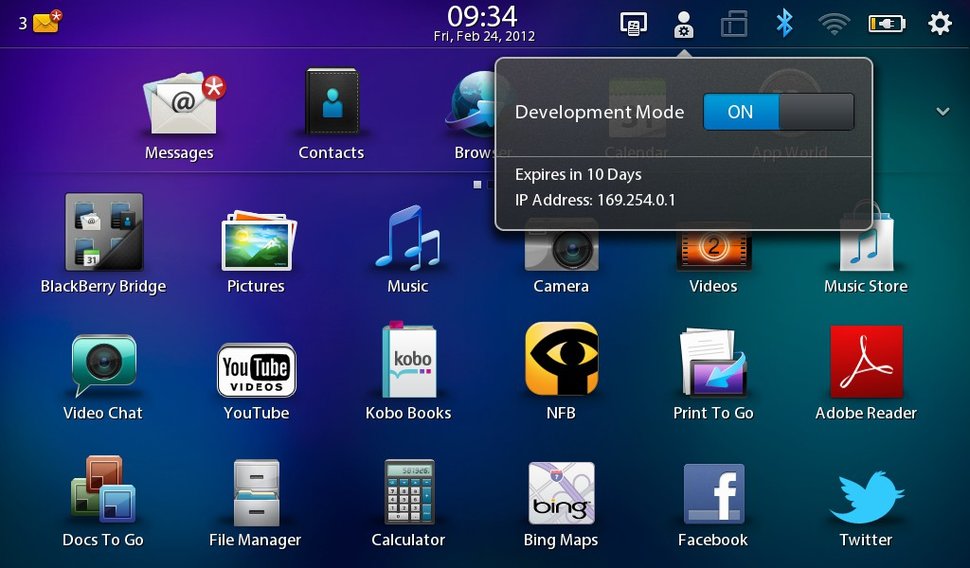Click the Development Mode status bar icon
Image resolution: width=970 pixels, height=568 pixels.
click(x=684, y=25)
